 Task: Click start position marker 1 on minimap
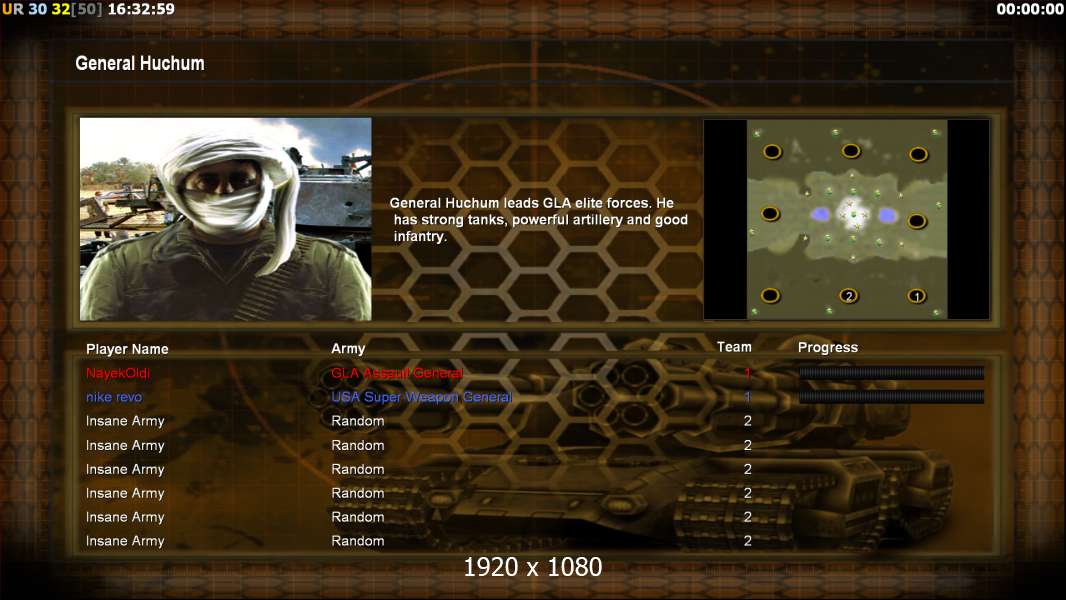916,296
